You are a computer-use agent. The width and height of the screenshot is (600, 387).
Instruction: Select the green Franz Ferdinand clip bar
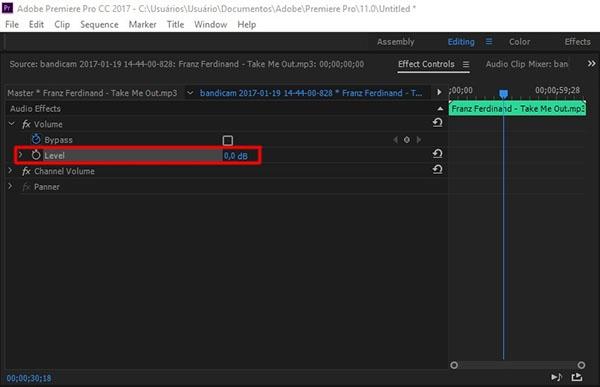click(517, 109)
